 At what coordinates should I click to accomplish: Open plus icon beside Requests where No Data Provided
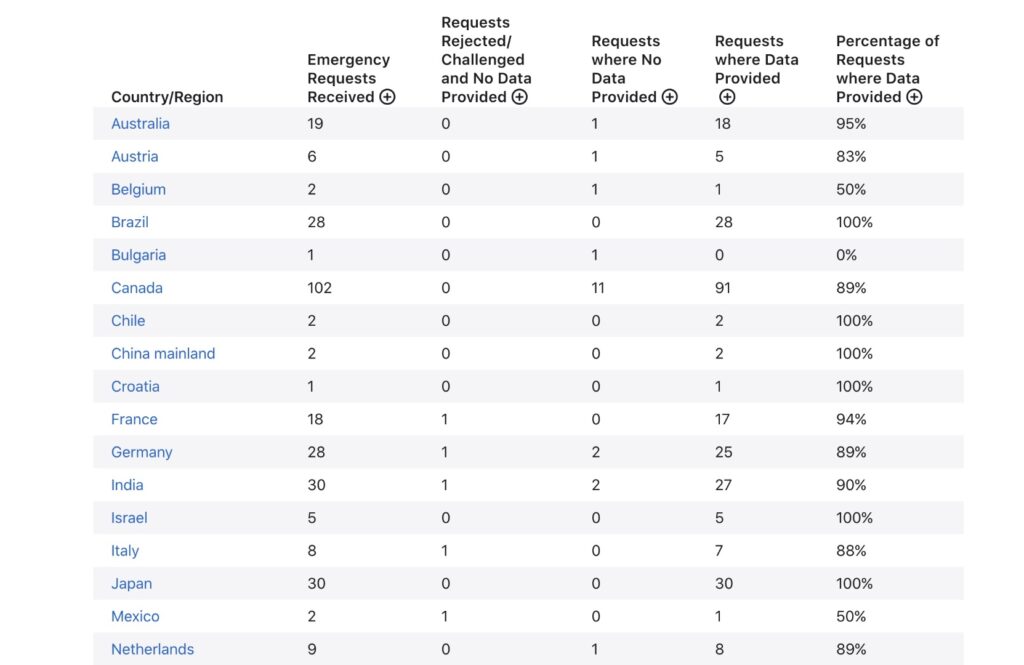(x=669, y=97)
